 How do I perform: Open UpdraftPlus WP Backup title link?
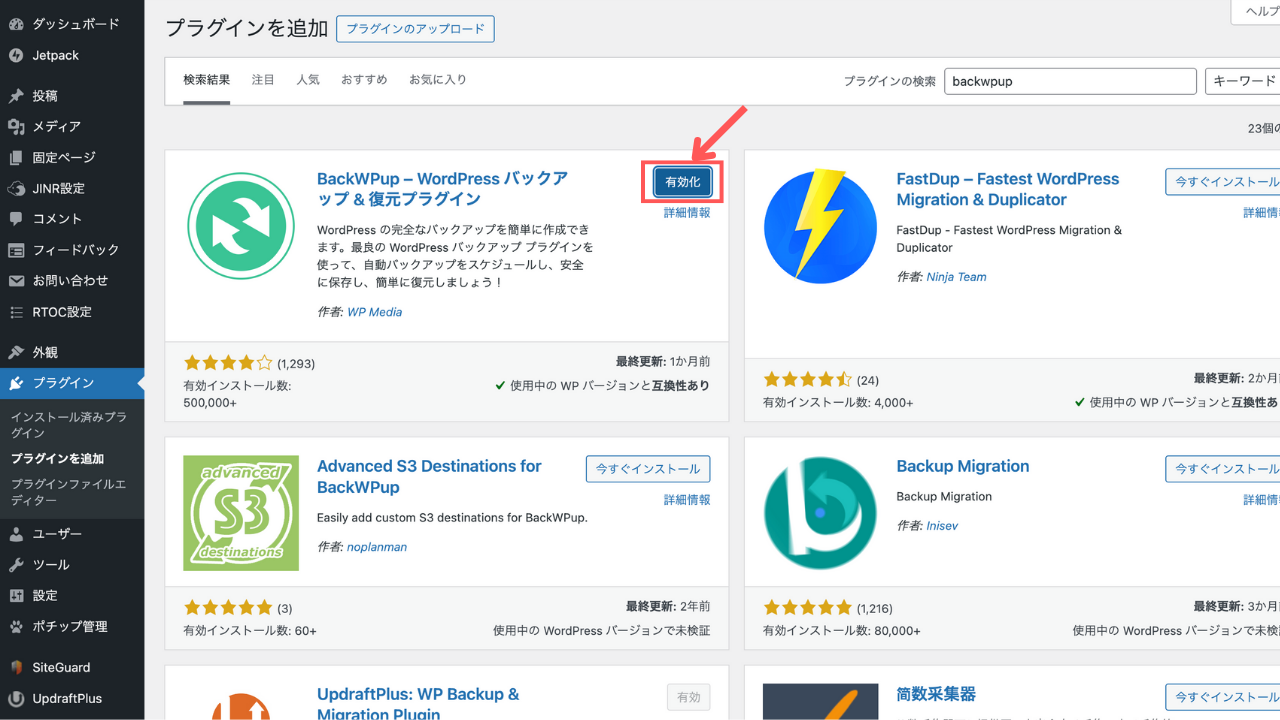(418, 704)
